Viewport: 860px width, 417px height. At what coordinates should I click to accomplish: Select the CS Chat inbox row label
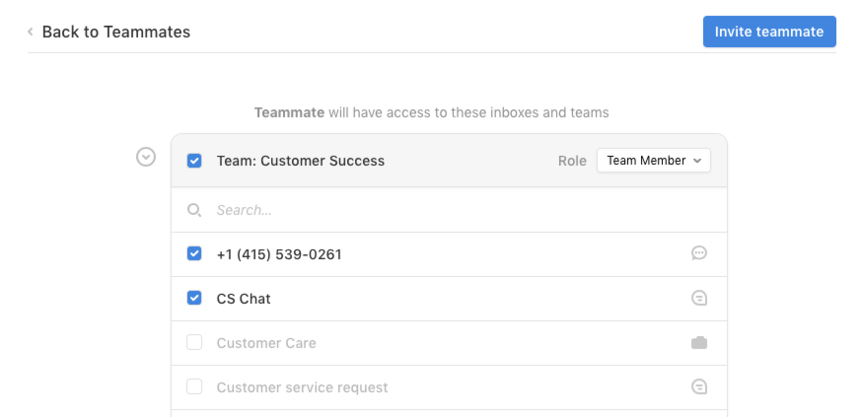tap(244, 298)
